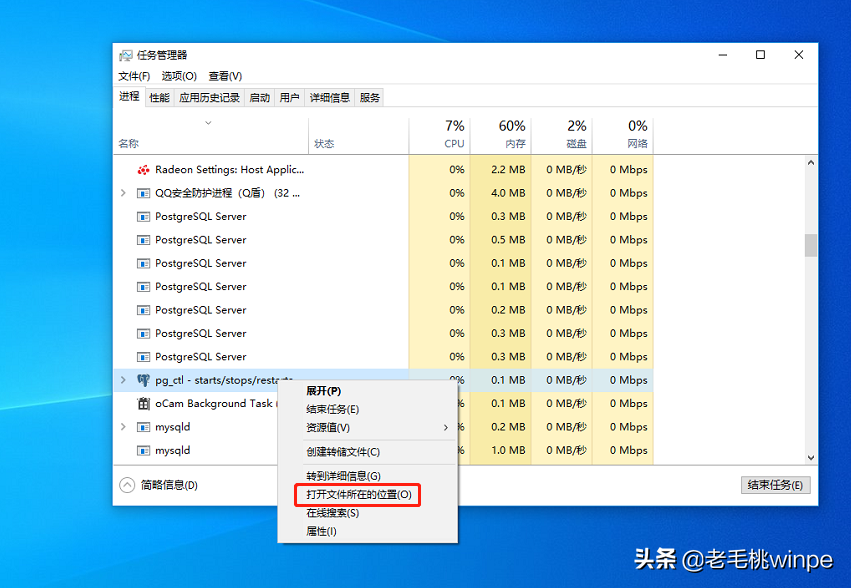
Task: Maximize the 任务管理器 window
Action: pos(760,55)
